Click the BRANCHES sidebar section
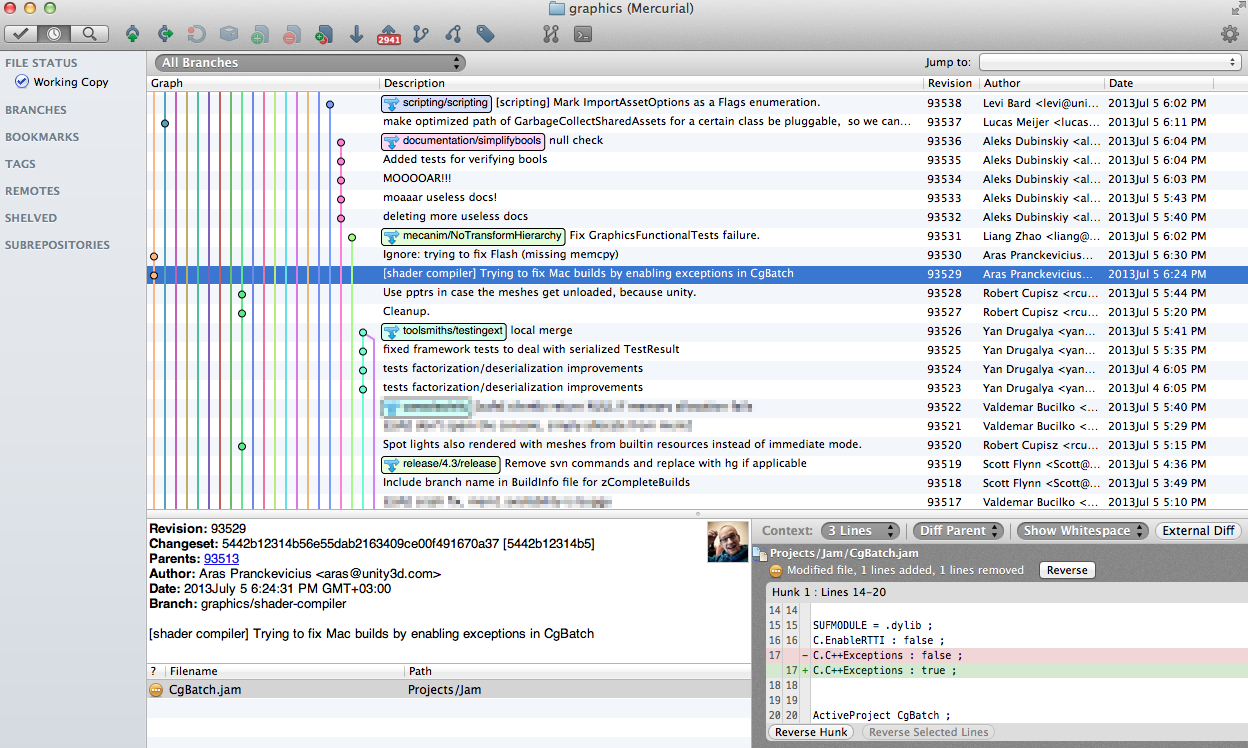This screenshot has height=748, width=1248. point(36,110)
